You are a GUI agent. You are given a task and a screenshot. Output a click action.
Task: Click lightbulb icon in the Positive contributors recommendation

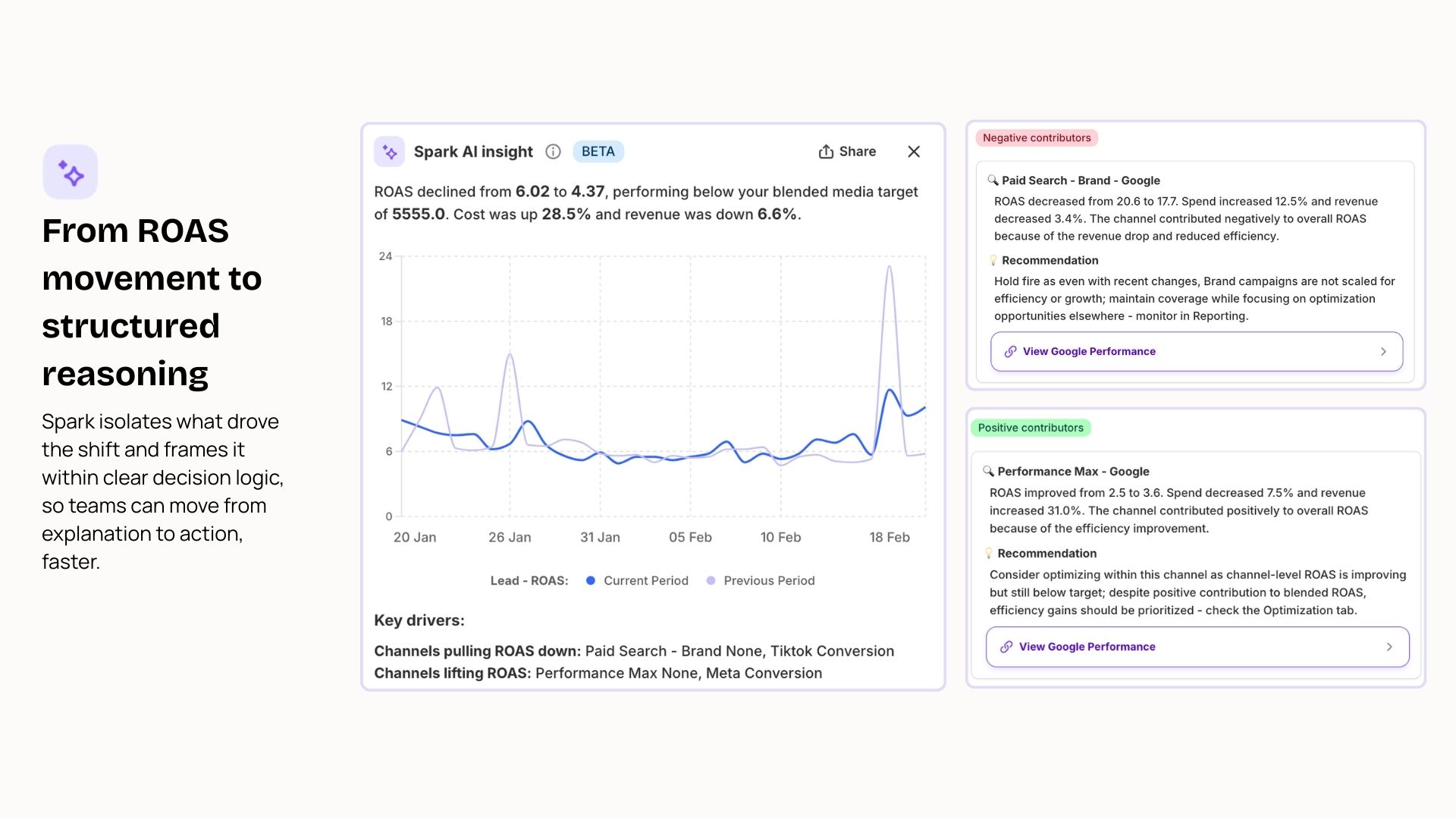tap(988, 553)
